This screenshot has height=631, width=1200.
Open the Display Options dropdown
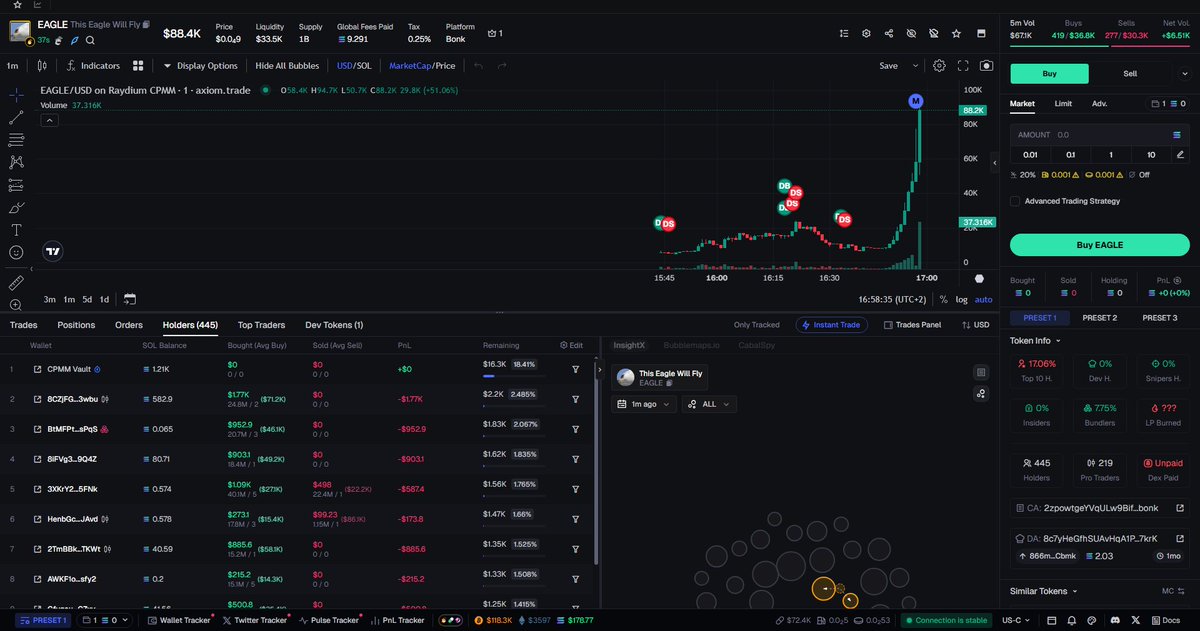(200, 66)
